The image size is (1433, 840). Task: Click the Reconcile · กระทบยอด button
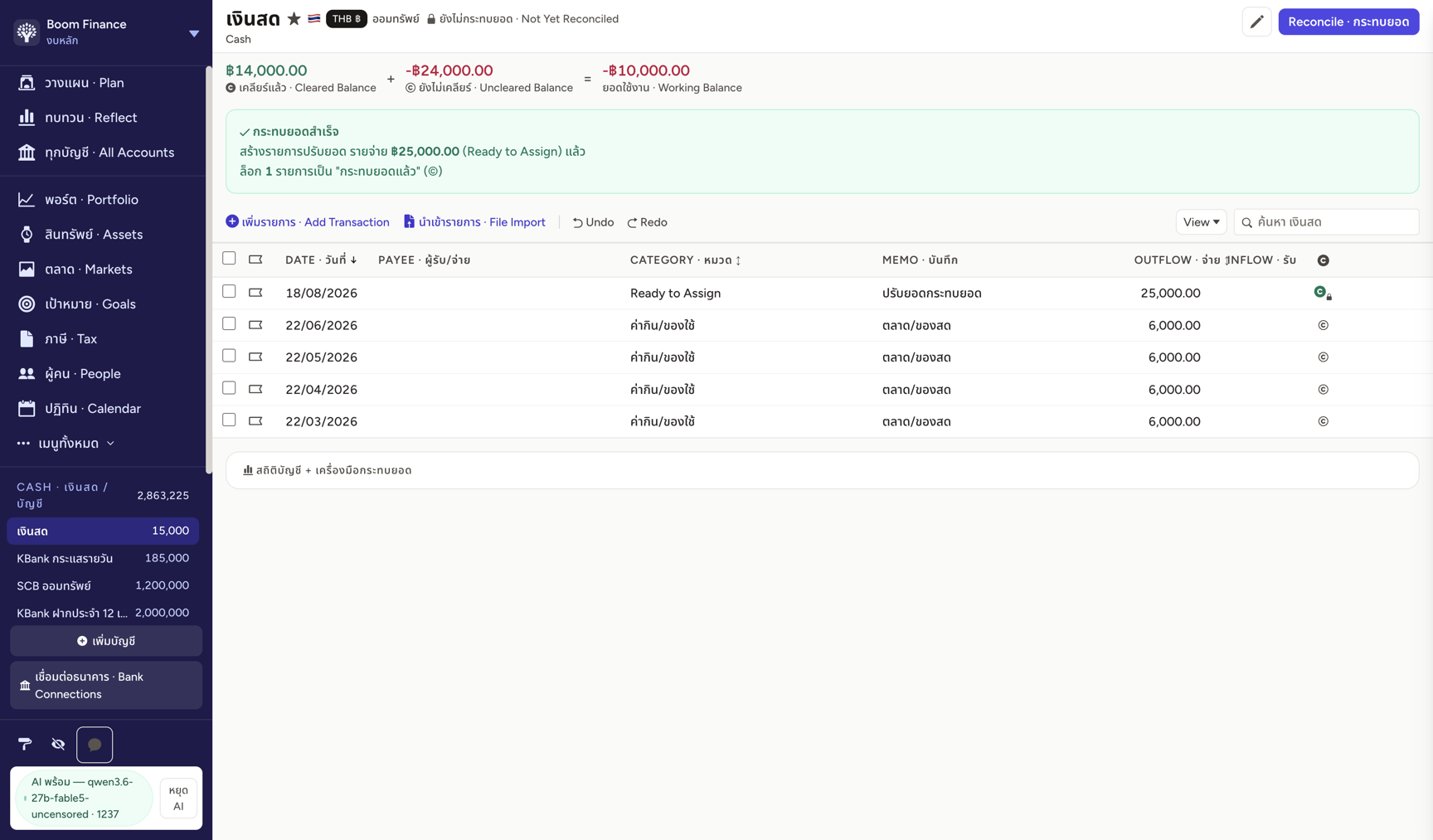coord(1348,22)
